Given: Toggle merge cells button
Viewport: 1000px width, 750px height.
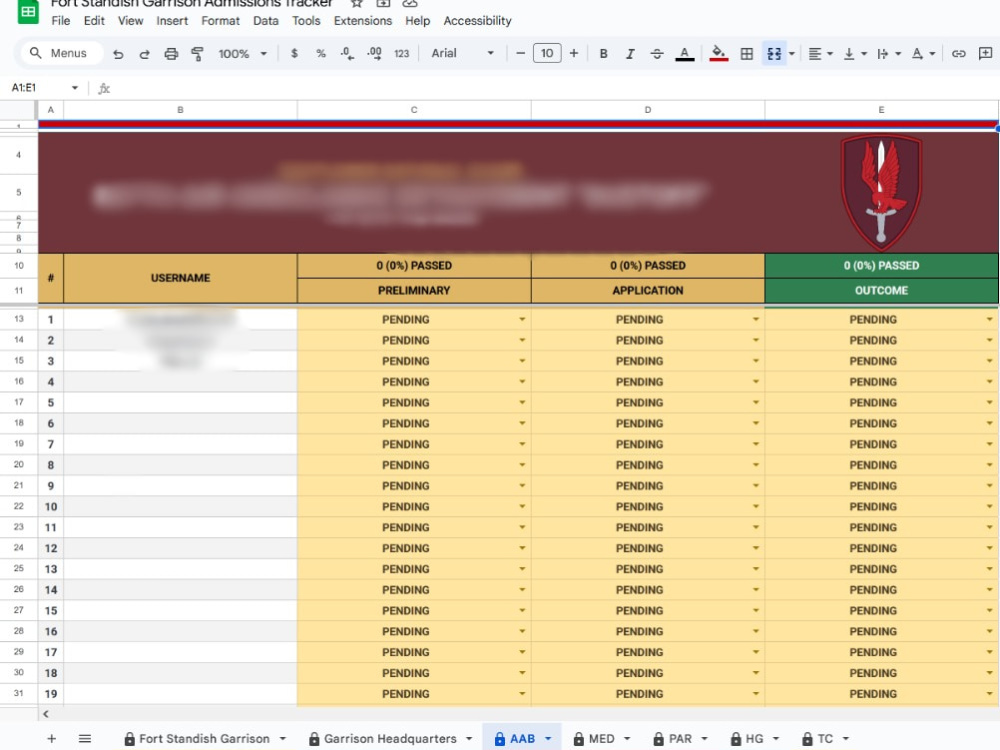Looking at the screenshot, I should pyautogui.click(x=774, y=54).
